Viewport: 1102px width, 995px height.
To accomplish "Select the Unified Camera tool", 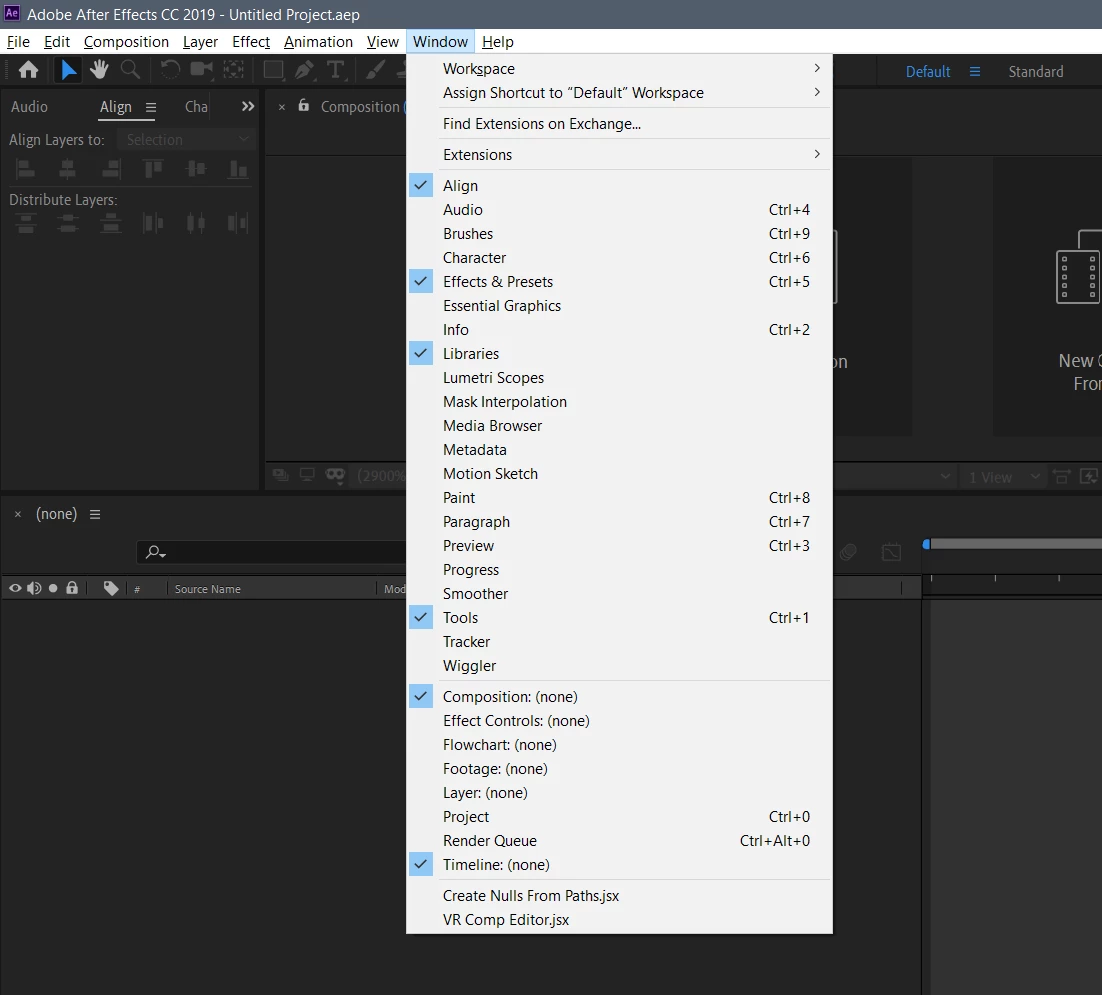I will click(x=202, y=70).
